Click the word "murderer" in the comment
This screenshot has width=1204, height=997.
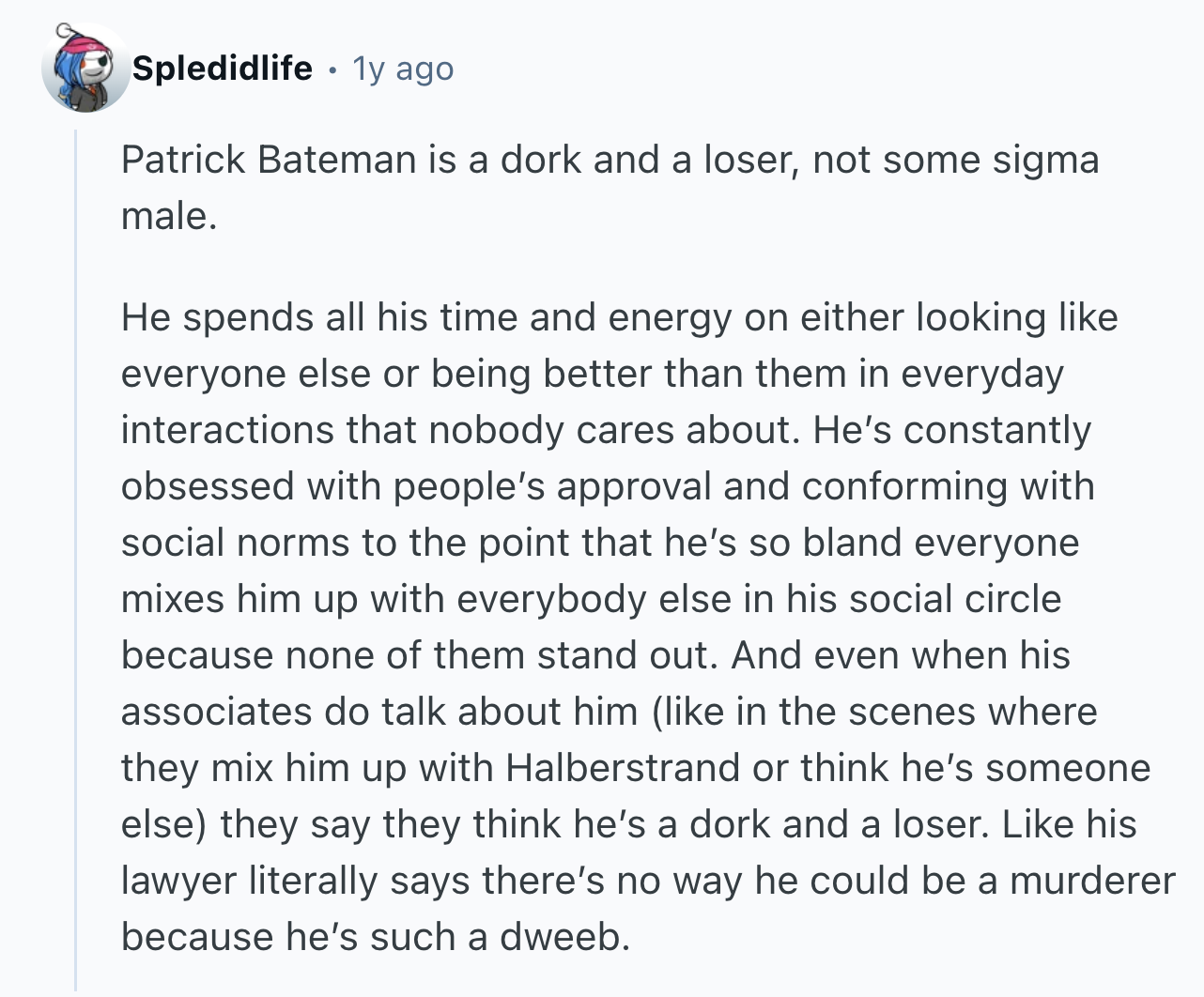[1092, 881]
